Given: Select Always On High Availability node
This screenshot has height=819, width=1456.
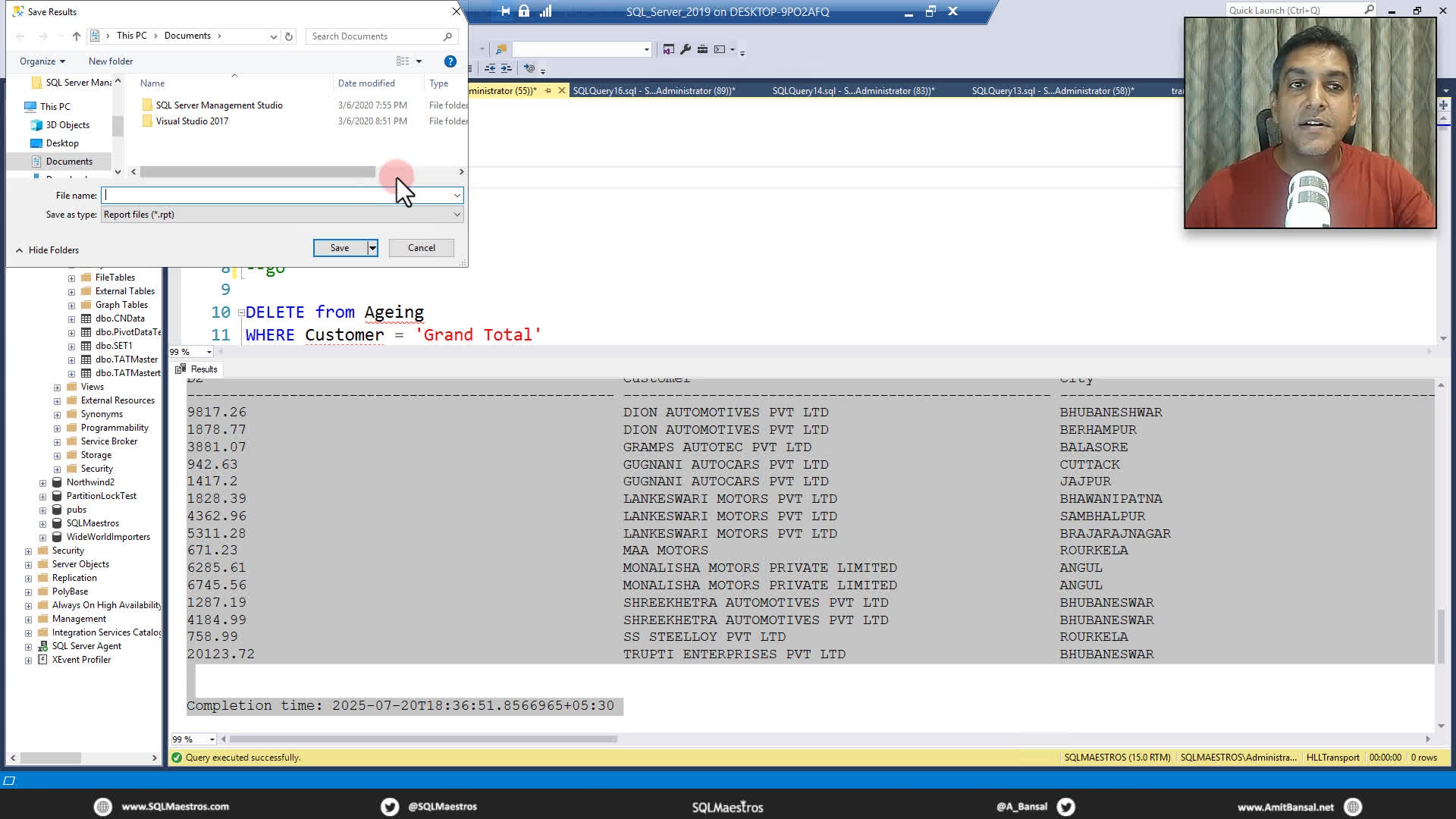Looking at the screenshot, I should point(106,605).
